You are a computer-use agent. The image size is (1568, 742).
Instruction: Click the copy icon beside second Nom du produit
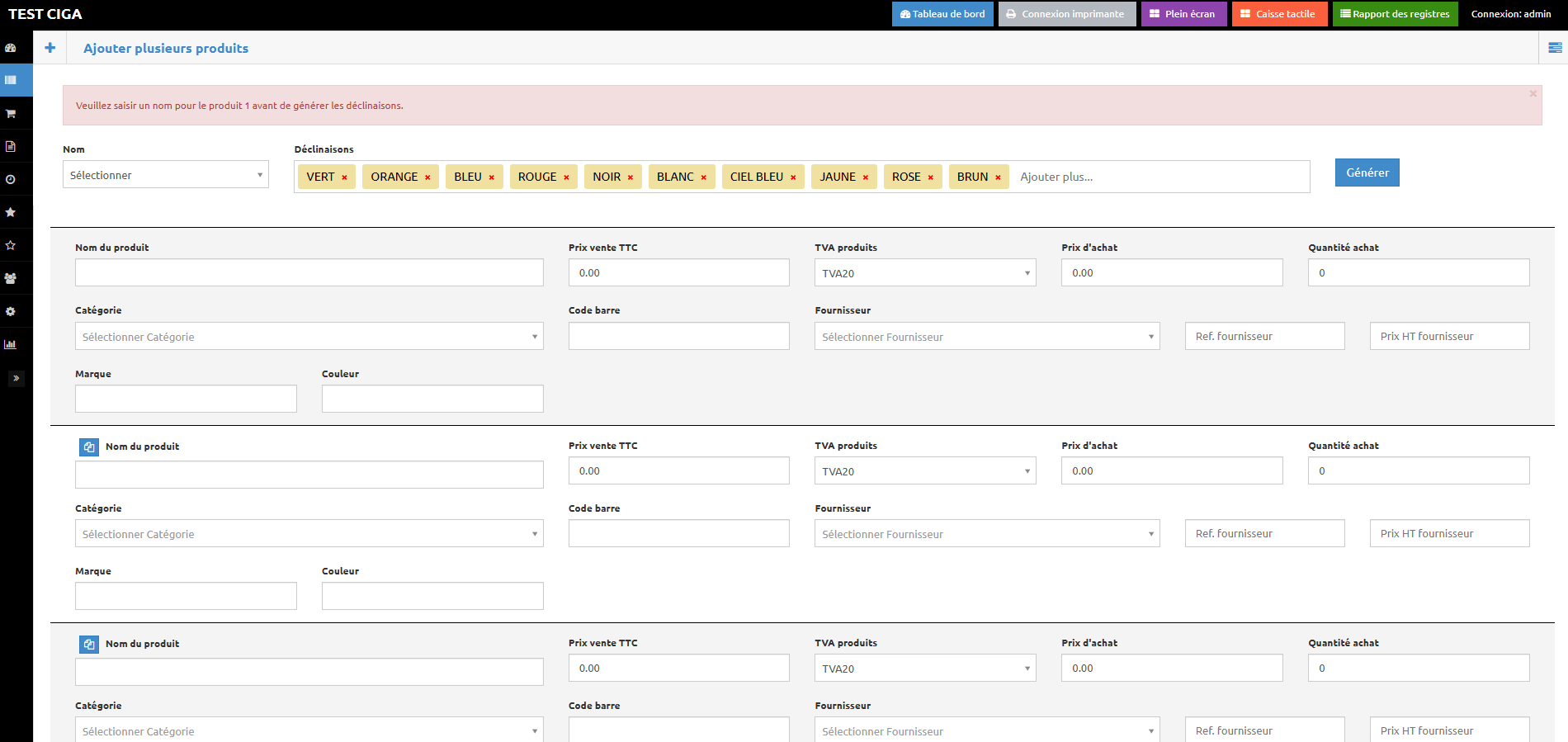click(89, 447)
